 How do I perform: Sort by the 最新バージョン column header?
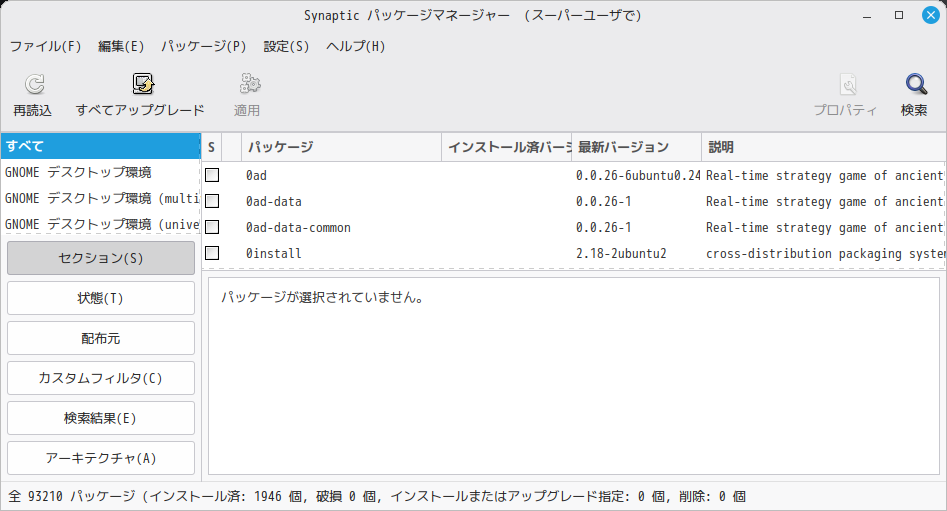(x=637, y=147)
